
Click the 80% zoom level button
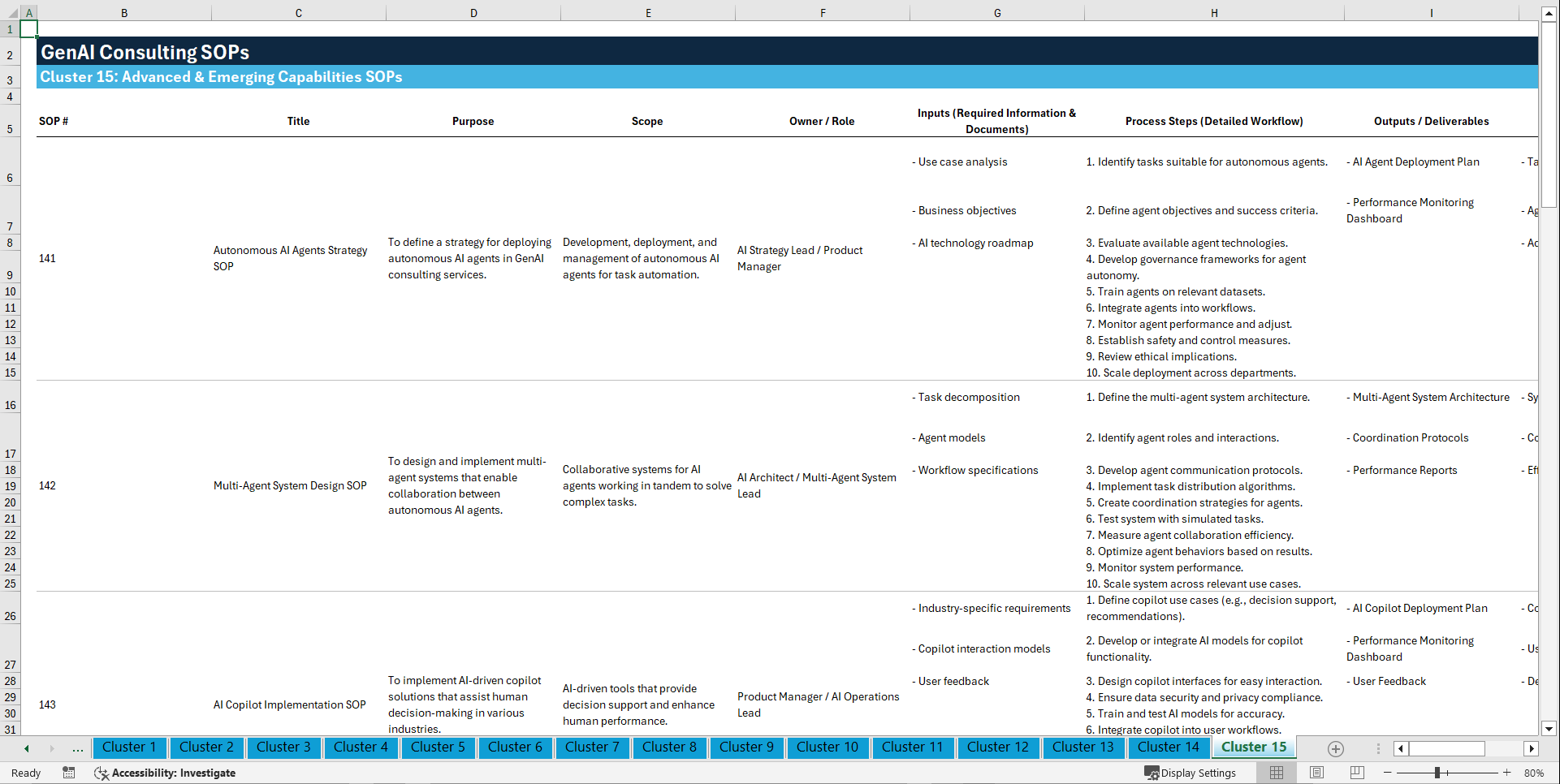[1534, 773]
